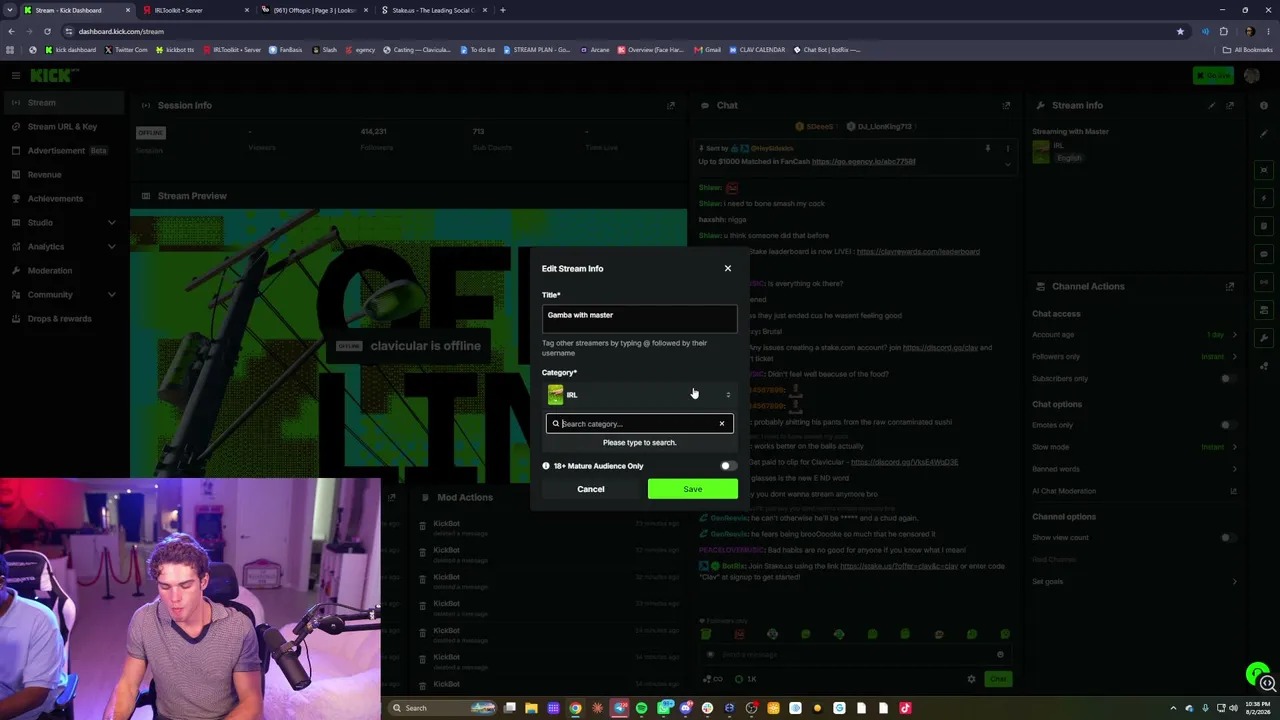This screenshot has height=720, width=1280.
Task: Open chat settings gear icon
Action: tap(971, 679)
